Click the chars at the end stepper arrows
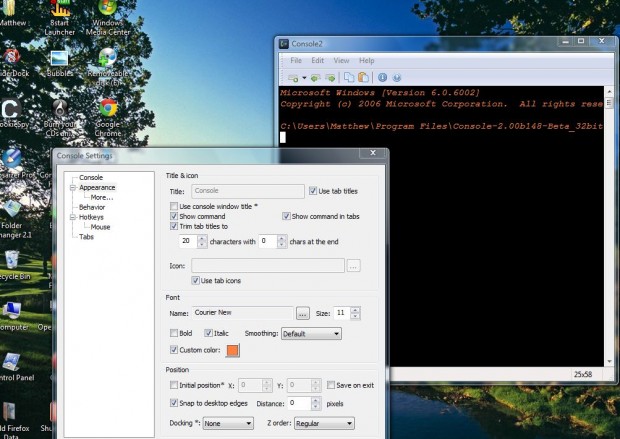This screenshot has height=439, width=620. 282,241
